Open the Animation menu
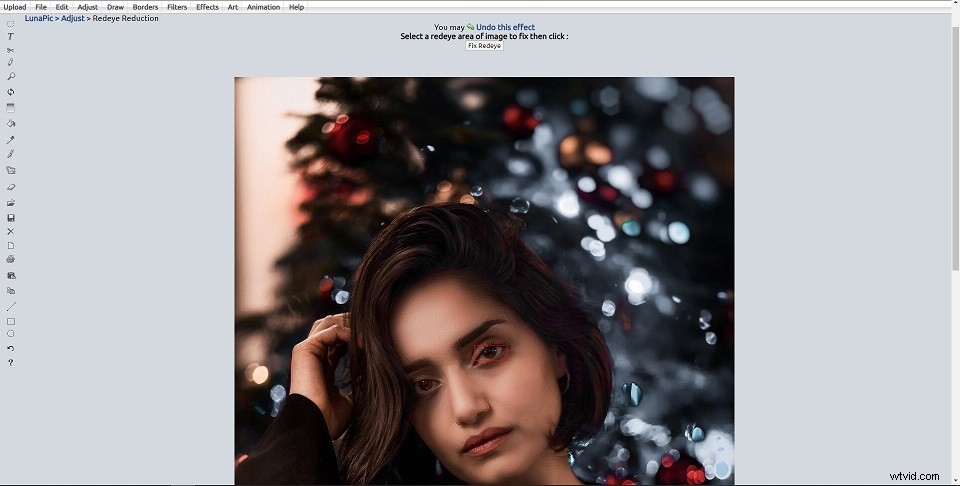Screen dimensions: 960x486 [263, 7]
